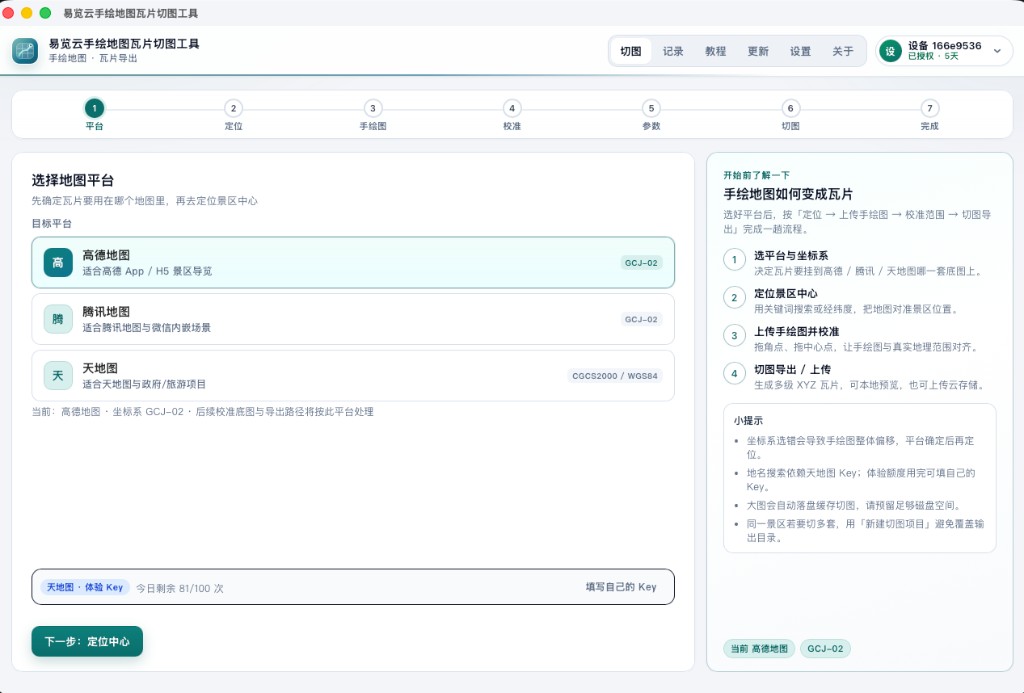Click GCJ-02 badge on 腾讯地图 card

pos(641,319)
